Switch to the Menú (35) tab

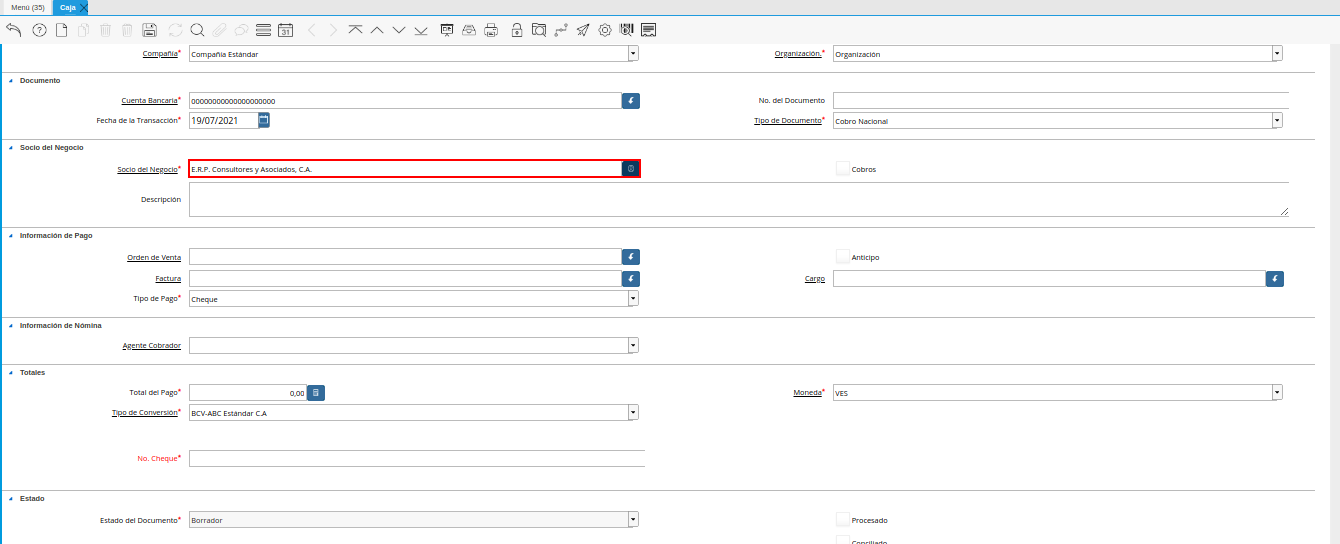pyautogui.click(x=27, y=7)
